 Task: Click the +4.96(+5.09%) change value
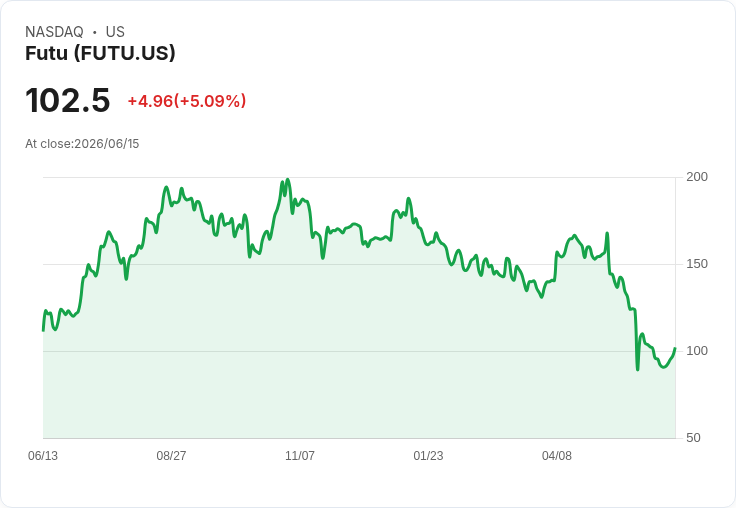187,101
